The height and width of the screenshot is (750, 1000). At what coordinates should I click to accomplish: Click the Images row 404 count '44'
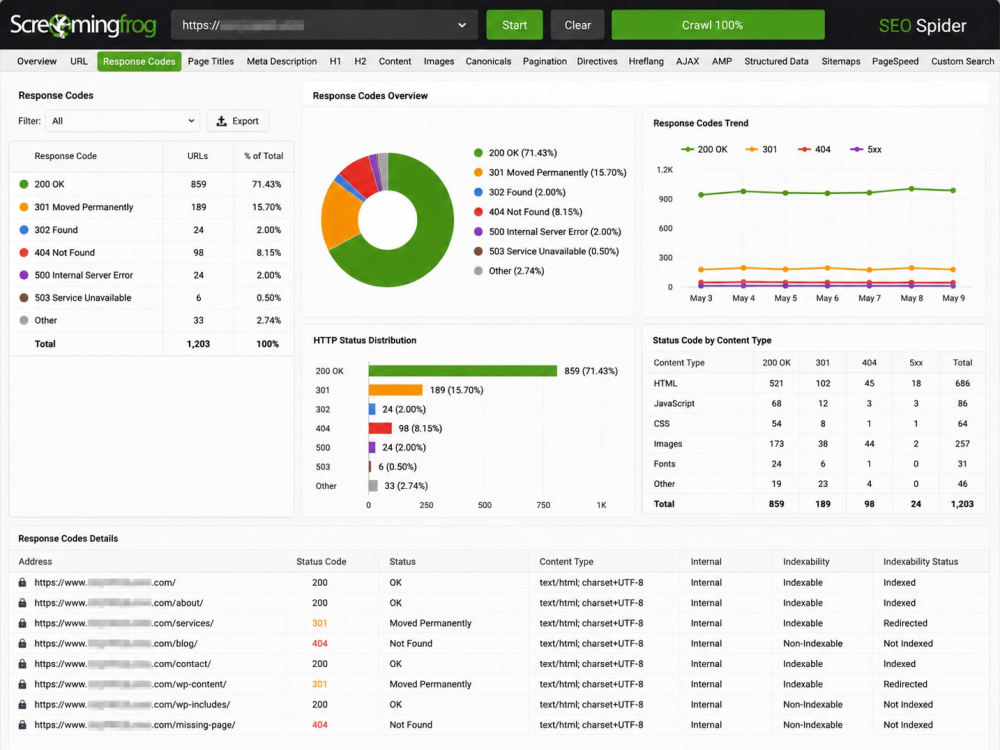pyautogui.click(x=869, y=444)
